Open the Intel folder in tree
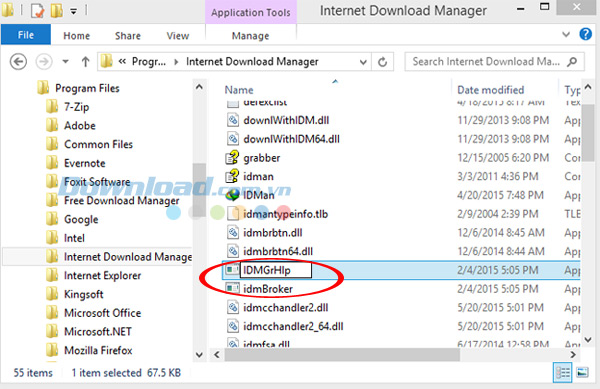 click(x=74, y=238)
